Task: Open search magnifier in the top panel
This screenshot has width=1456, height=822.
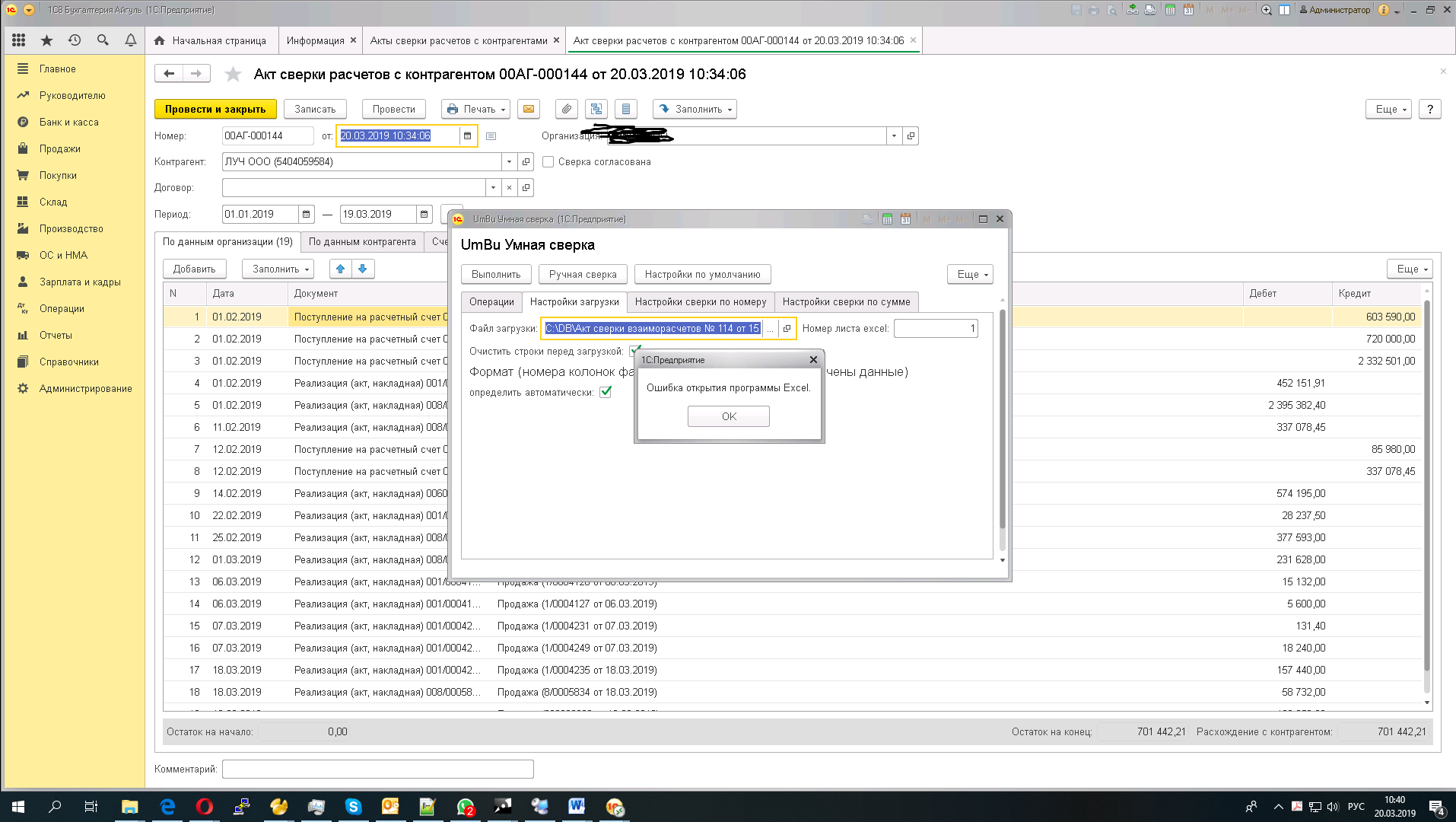Action: tap(103, 40)
